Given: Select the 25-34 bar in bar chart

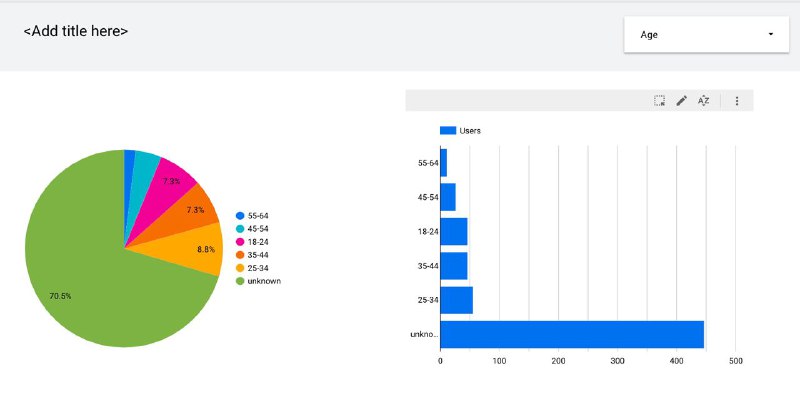Looking at the screenshot, I should pos(457,300).
